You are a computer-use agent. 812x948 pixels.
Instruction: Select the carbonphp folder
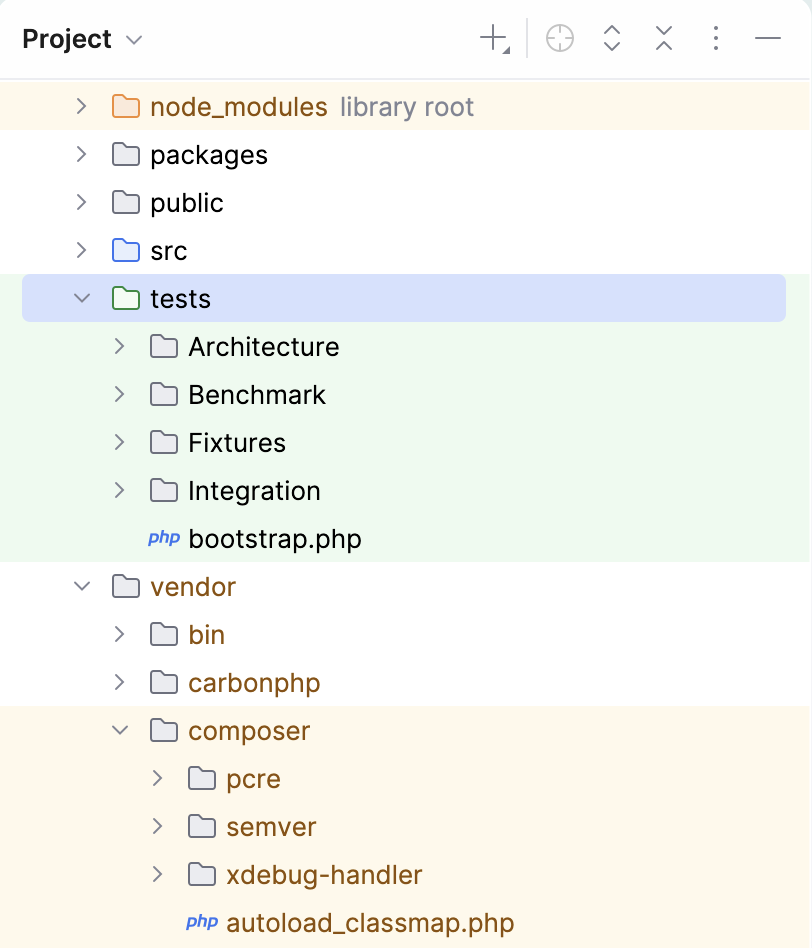click(254, 683)
